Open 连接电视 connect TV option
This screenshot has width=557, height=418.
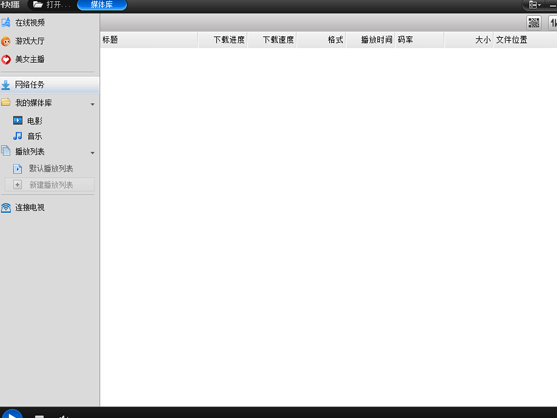click(23, 207)
